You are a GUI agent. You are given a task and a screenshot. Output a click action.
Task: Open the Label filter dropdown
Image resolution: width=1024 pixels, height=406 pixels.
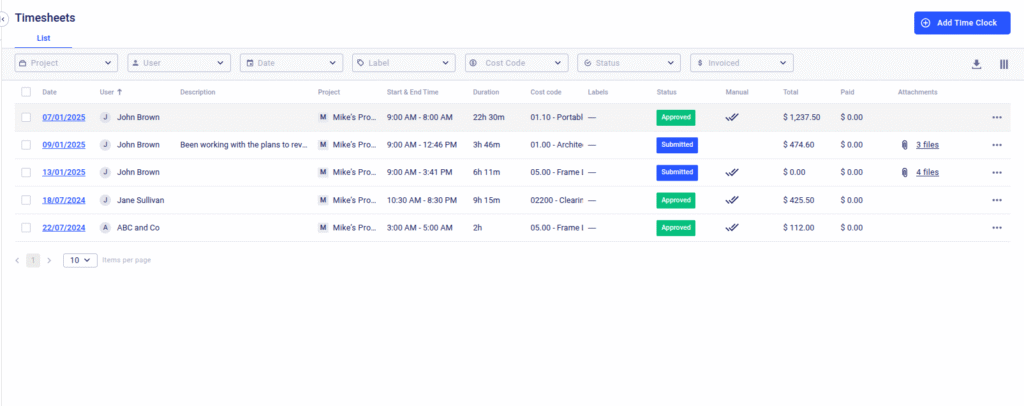pos(404,63)
